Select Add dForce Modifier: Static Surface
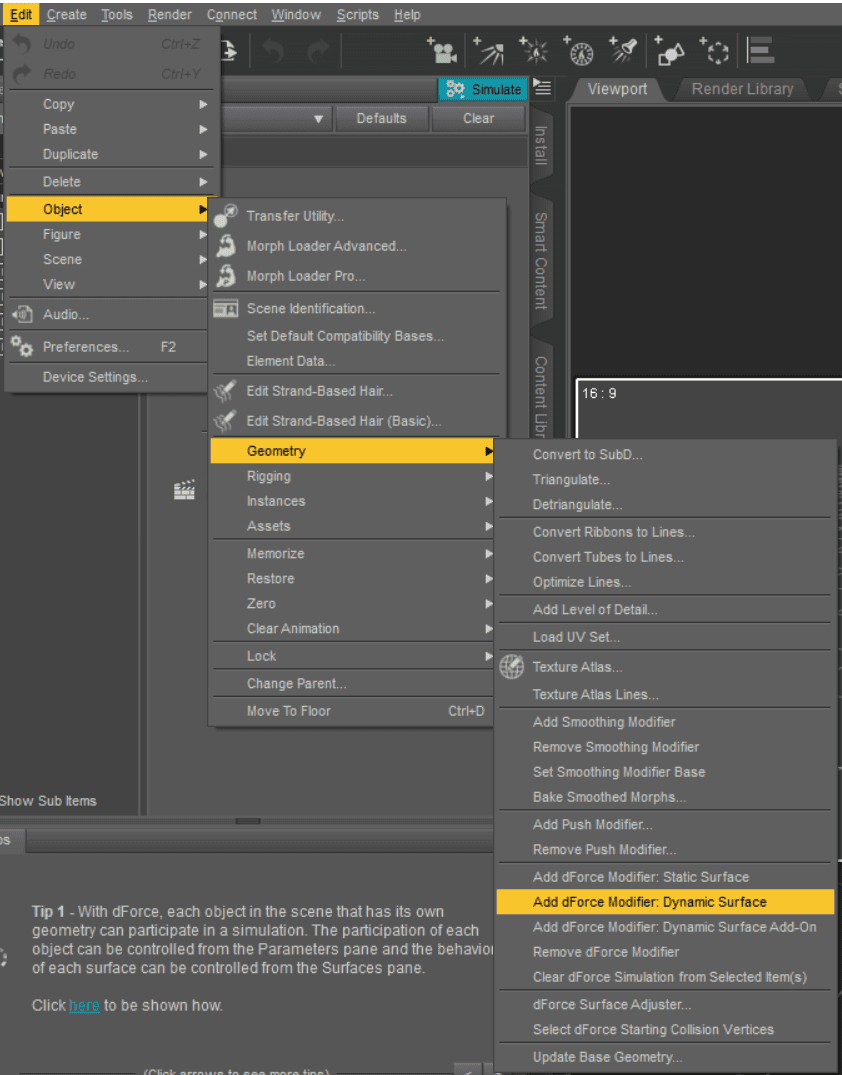842x1075 pixels. click(641, 876)
